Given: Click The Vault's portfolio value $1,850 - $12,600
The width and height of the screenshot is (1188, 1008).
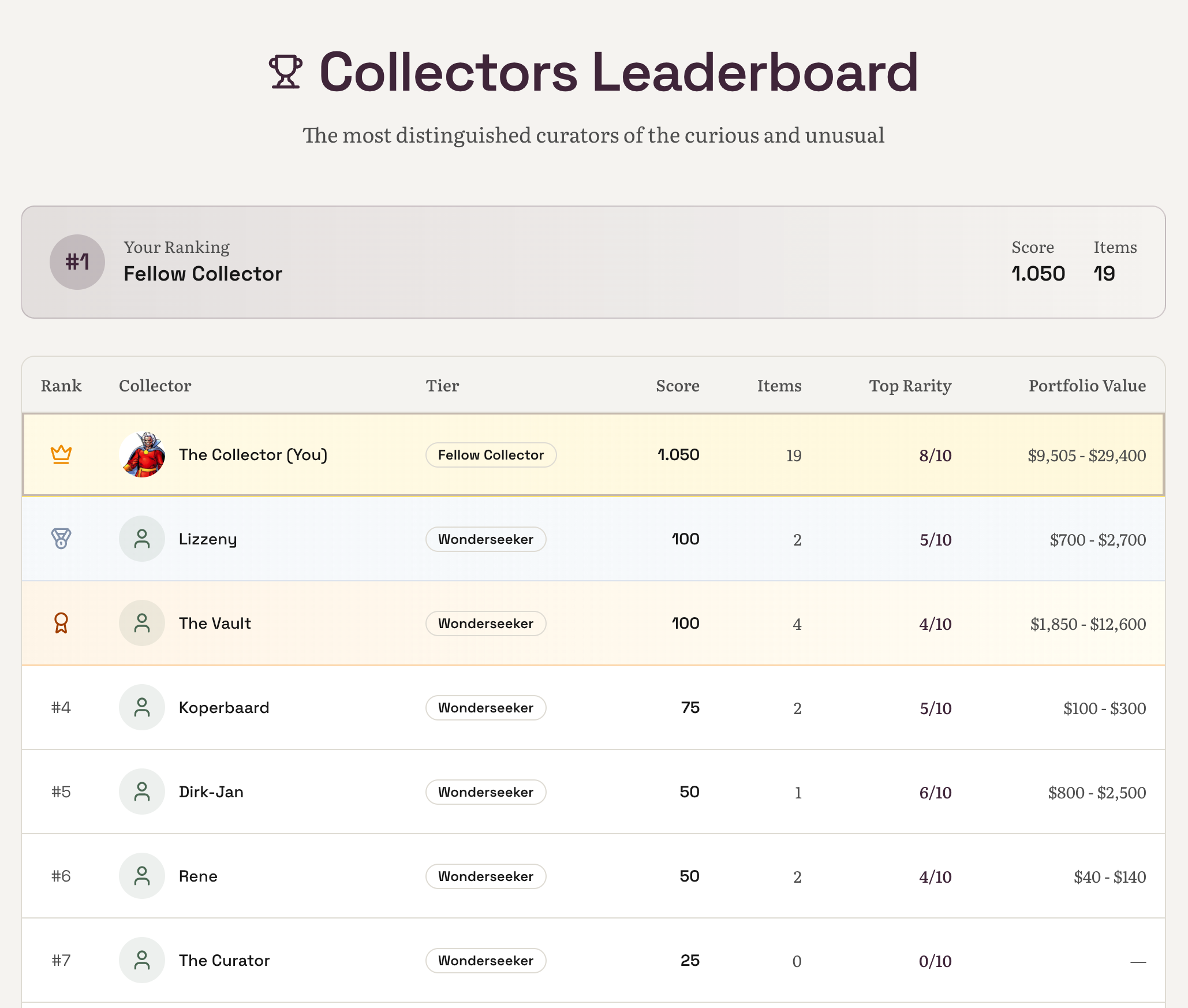Looking at the screenshot, I should pos(1088,624).
